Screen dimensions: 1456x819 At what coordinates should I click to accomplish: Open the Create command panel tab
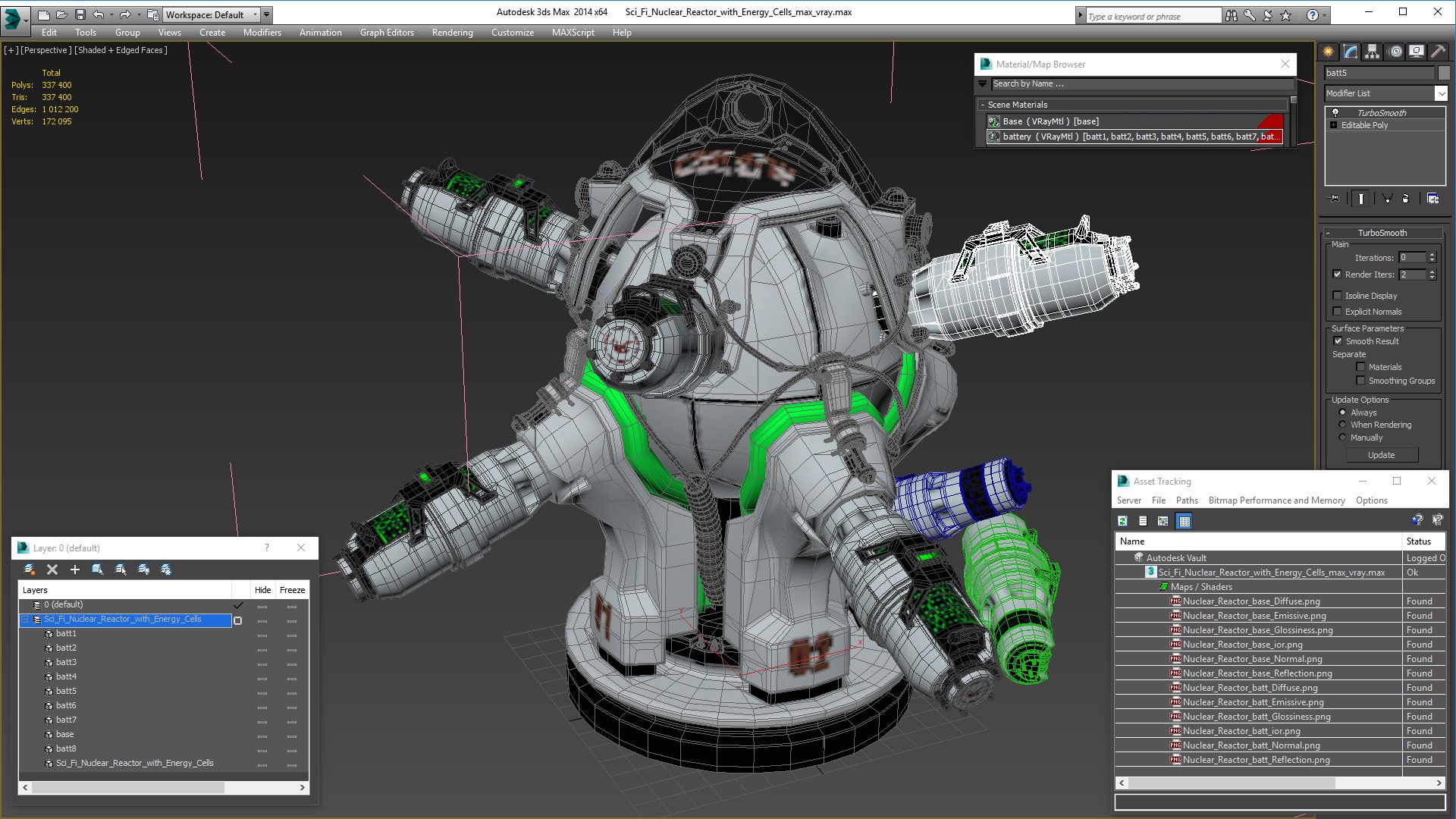point(1329,52)
